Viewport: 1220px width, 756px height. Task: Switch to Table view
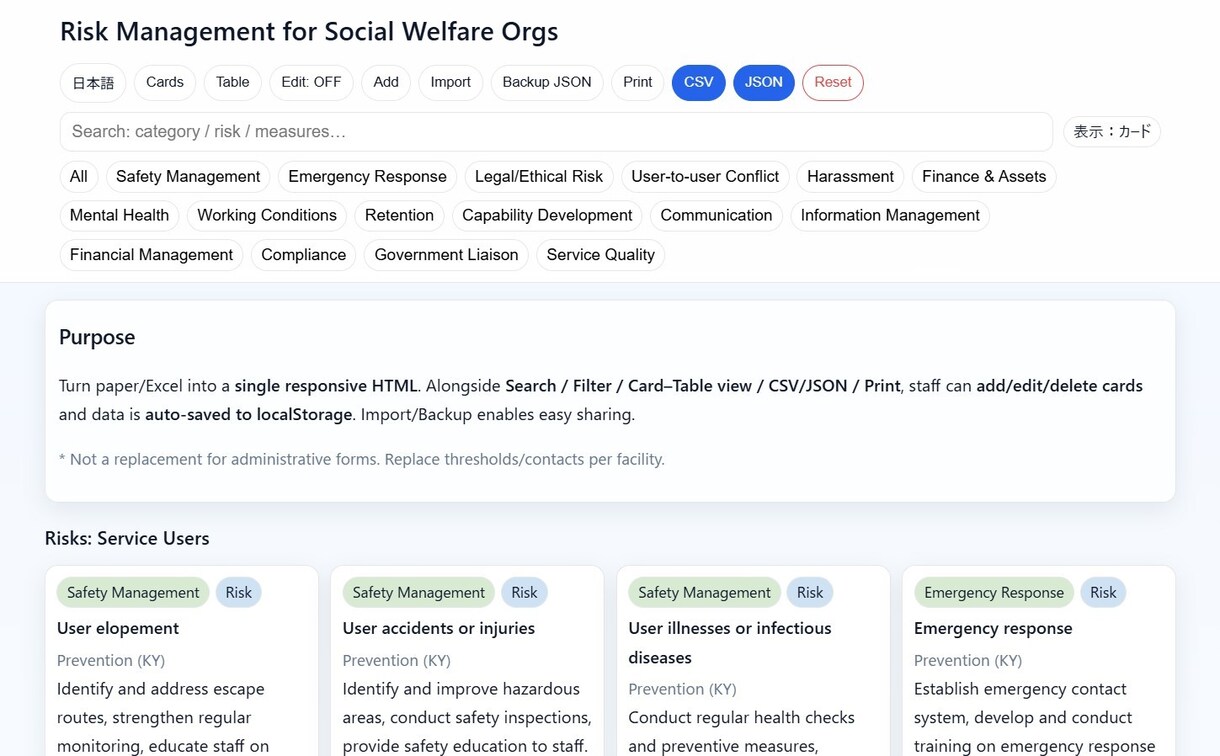tap(233, 83)
